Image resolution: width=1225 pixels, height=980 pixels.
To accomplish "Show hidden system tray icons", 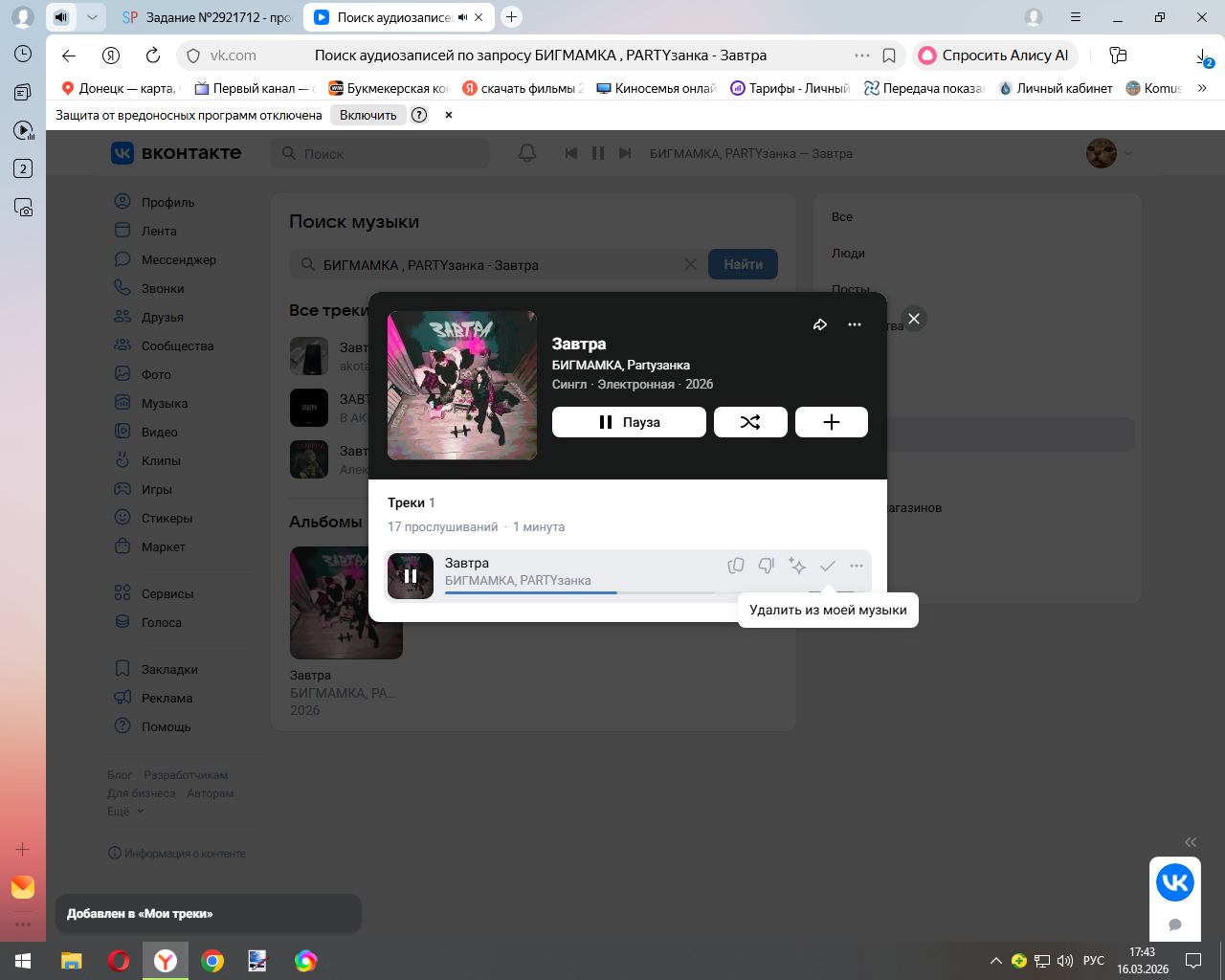I will pos(996,961).
